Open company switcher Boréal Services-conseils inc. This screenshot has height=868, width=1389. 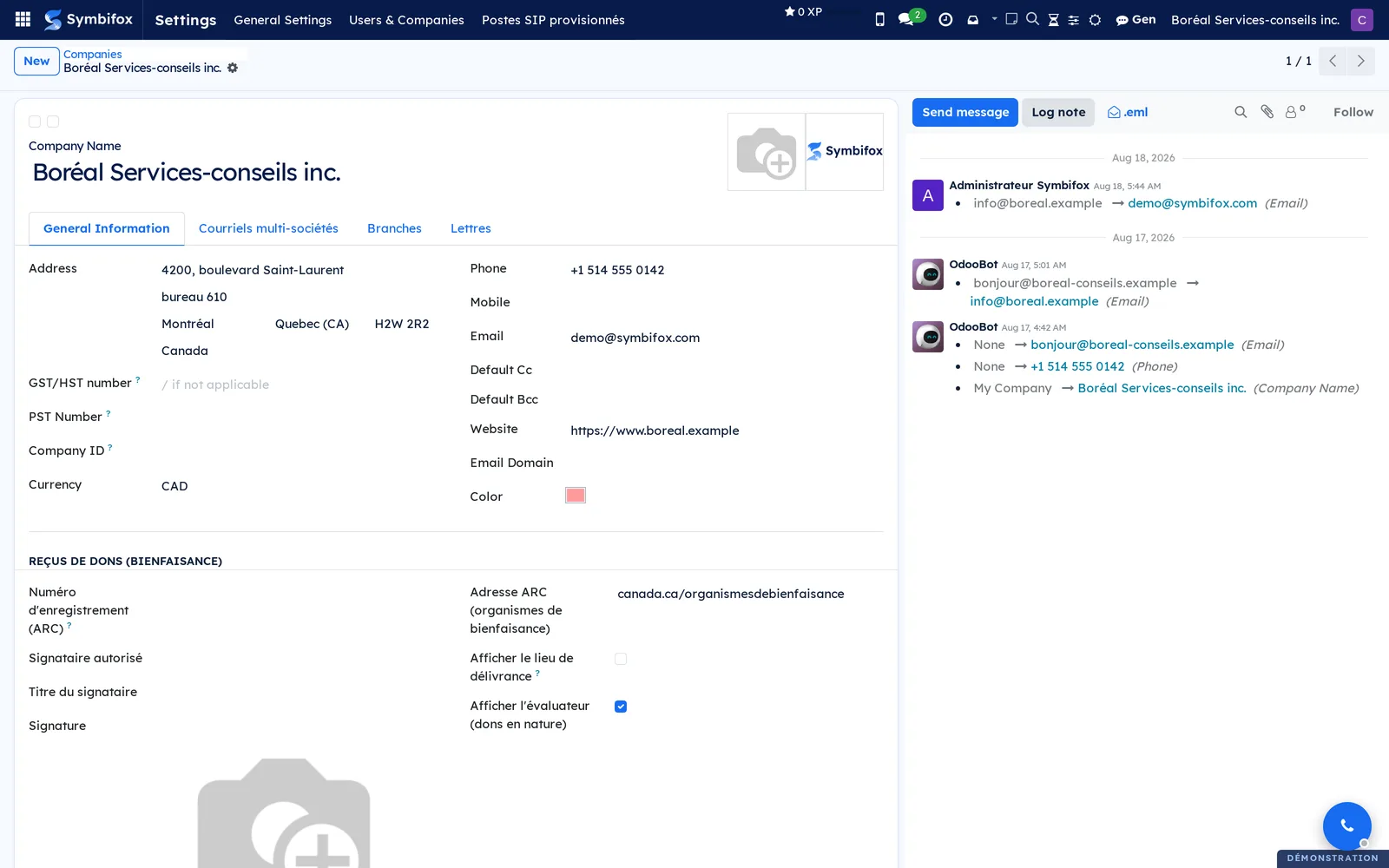(x=1255, y=19)
